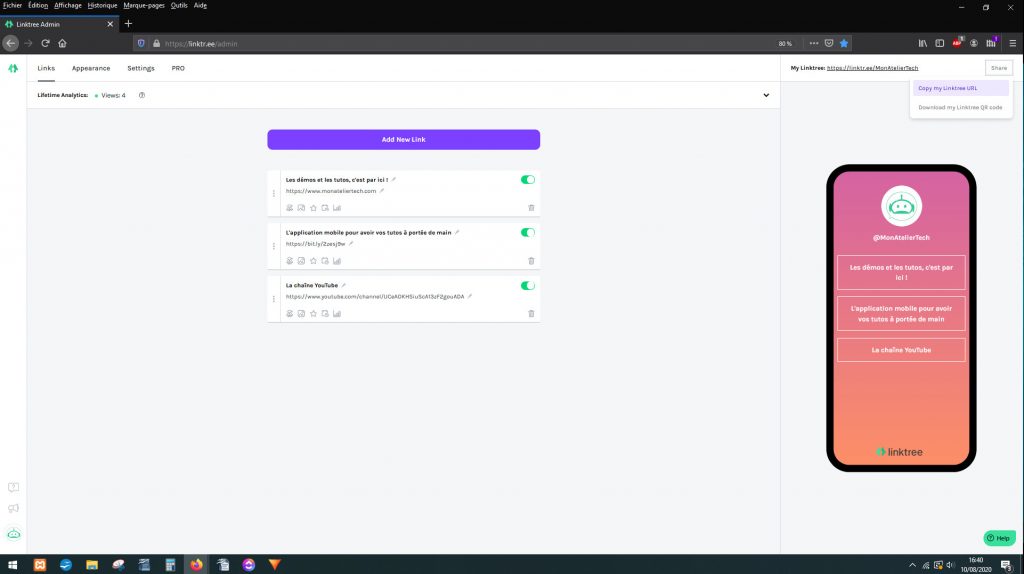Delete the 'L'application mobile' link with trash icon
Screen dimensions: 1024x574
coord(531,261)
